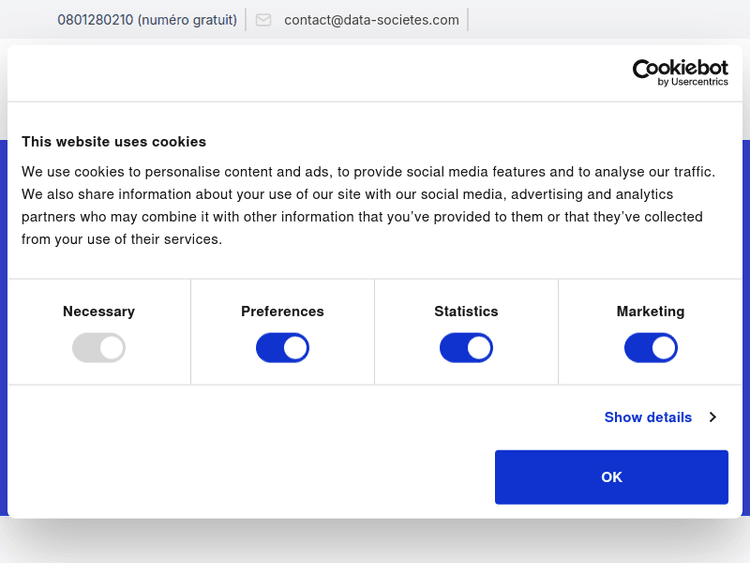Select the Preferences category label

pyautogui.click(x=282, y=311)
